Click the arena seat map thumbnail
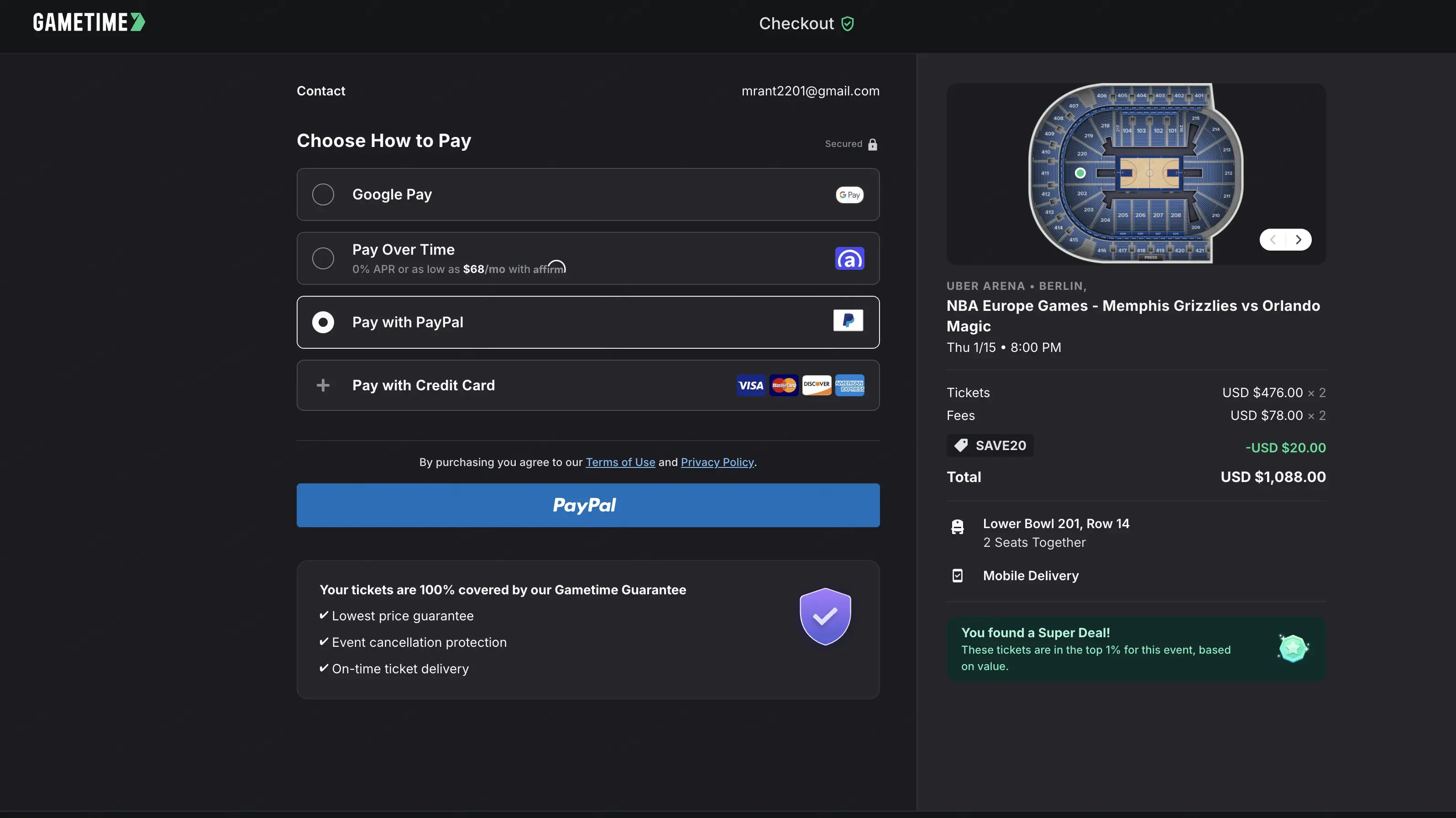1456x818 pixels. pyautogui.click(x=1135, y=173)
